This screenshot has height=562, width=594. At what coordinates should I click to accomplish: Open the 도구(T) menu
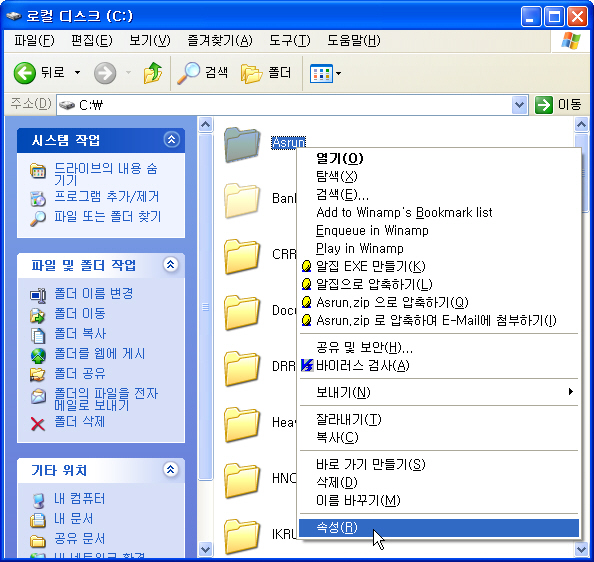click(x=290, y=41)
